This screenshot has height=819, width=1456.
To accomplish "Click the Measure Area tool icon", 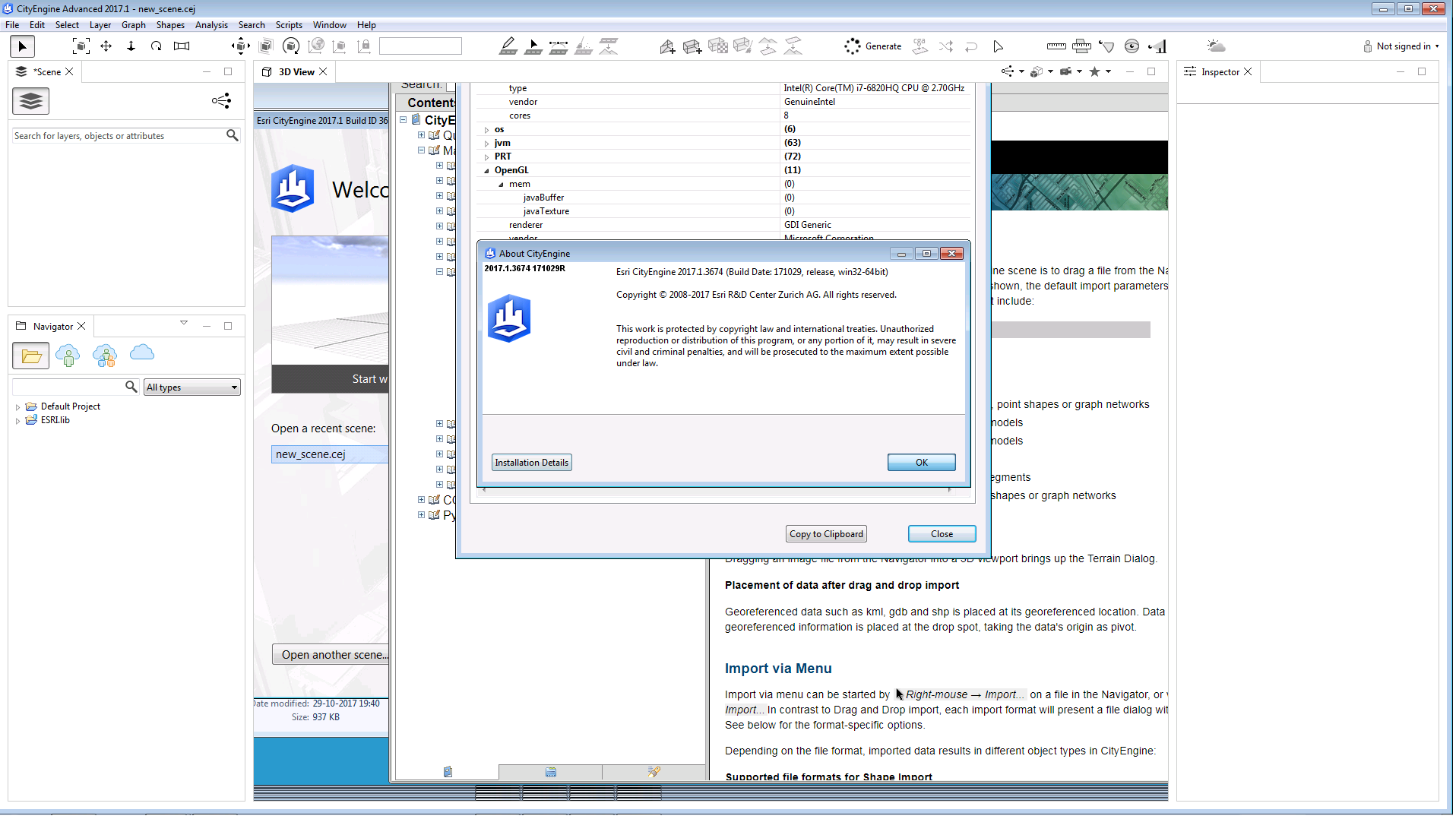I will click(x=1081, y=46).
